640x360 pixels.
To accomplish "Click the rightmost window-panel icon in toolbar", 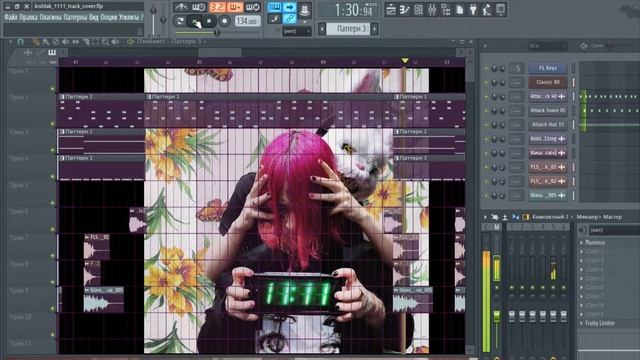I will pos(501,10).
